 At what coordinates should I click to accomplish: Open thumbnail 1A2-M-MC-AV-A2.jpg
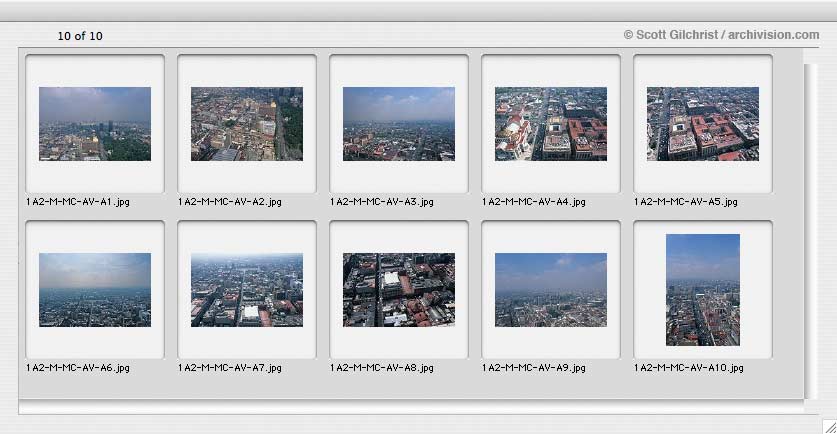[247, 124]
